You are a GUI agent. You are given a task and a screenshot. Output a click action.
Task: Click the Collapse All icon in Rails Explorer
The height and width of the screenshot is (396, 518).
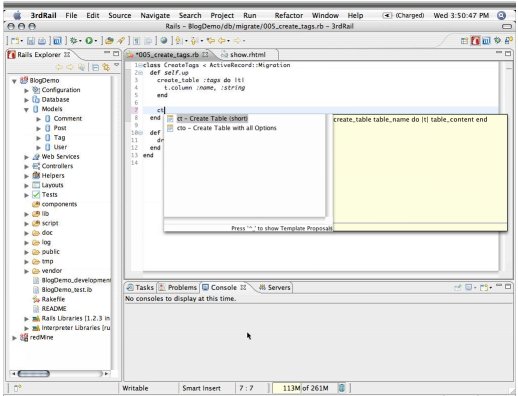(x=95, y=67)
